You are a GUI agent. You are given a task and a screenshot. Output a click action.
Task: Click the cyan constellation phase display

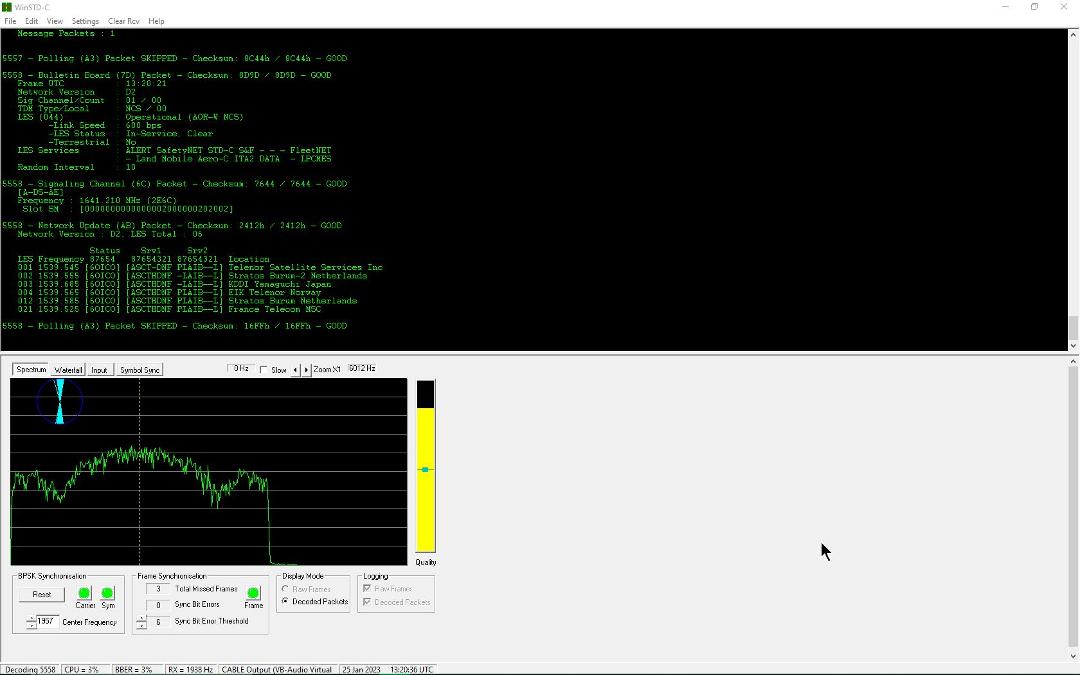(59, 401)
